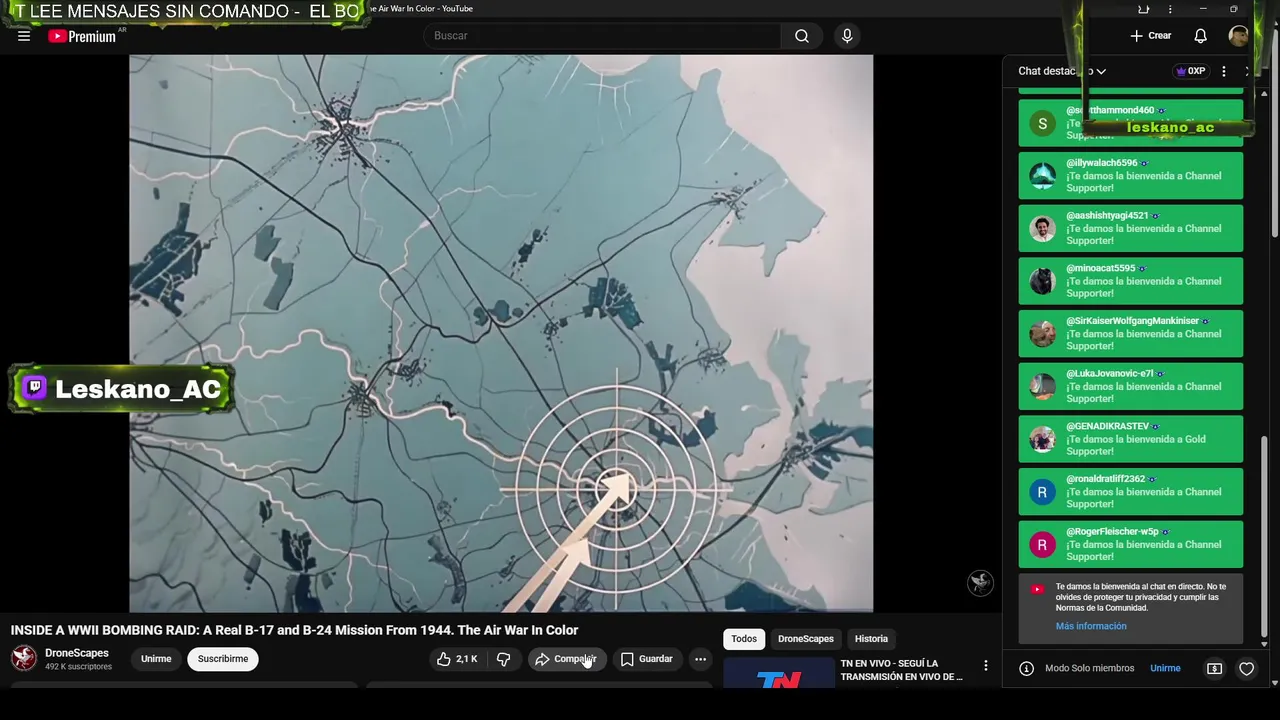Open chat options three-dot menu
Screen dimensions: 1280x720
1224,71
